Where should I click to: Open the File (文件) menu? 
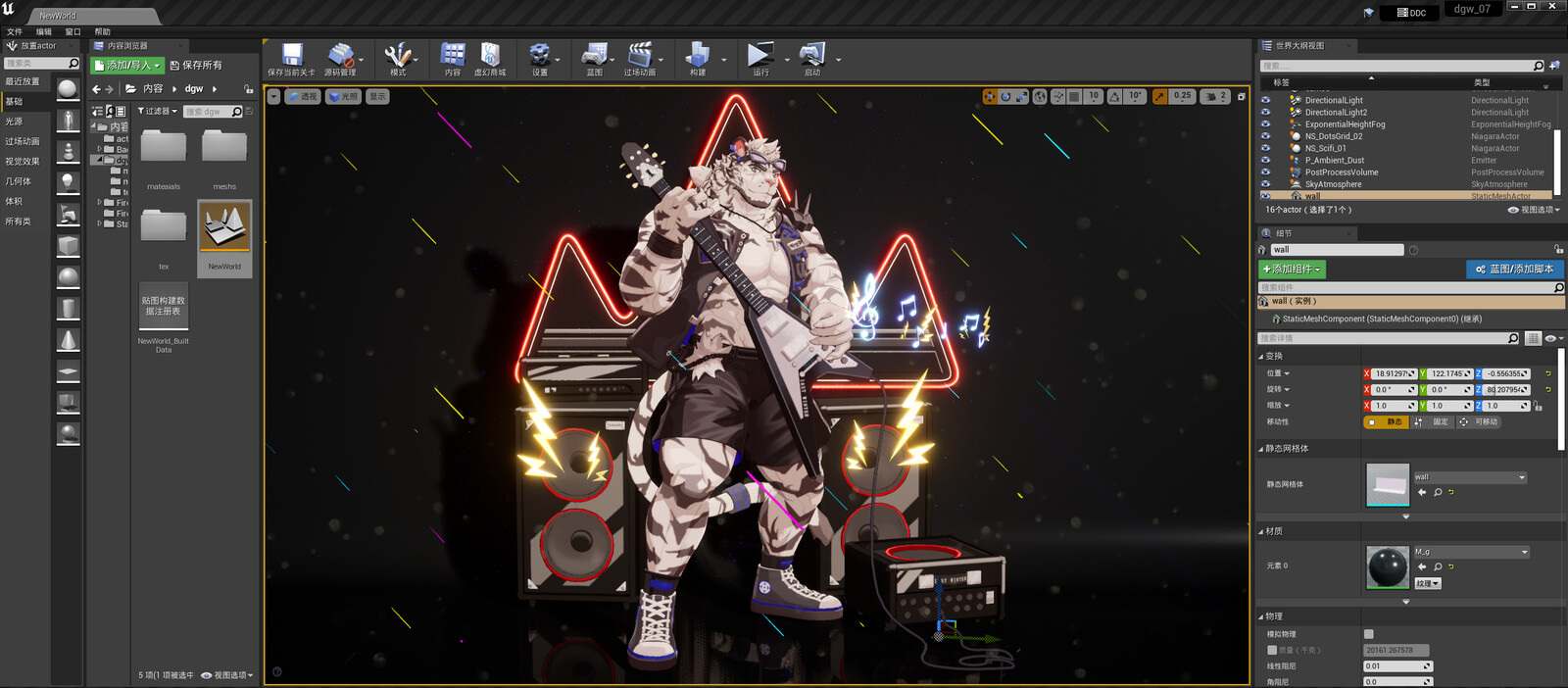pos(15,31)
